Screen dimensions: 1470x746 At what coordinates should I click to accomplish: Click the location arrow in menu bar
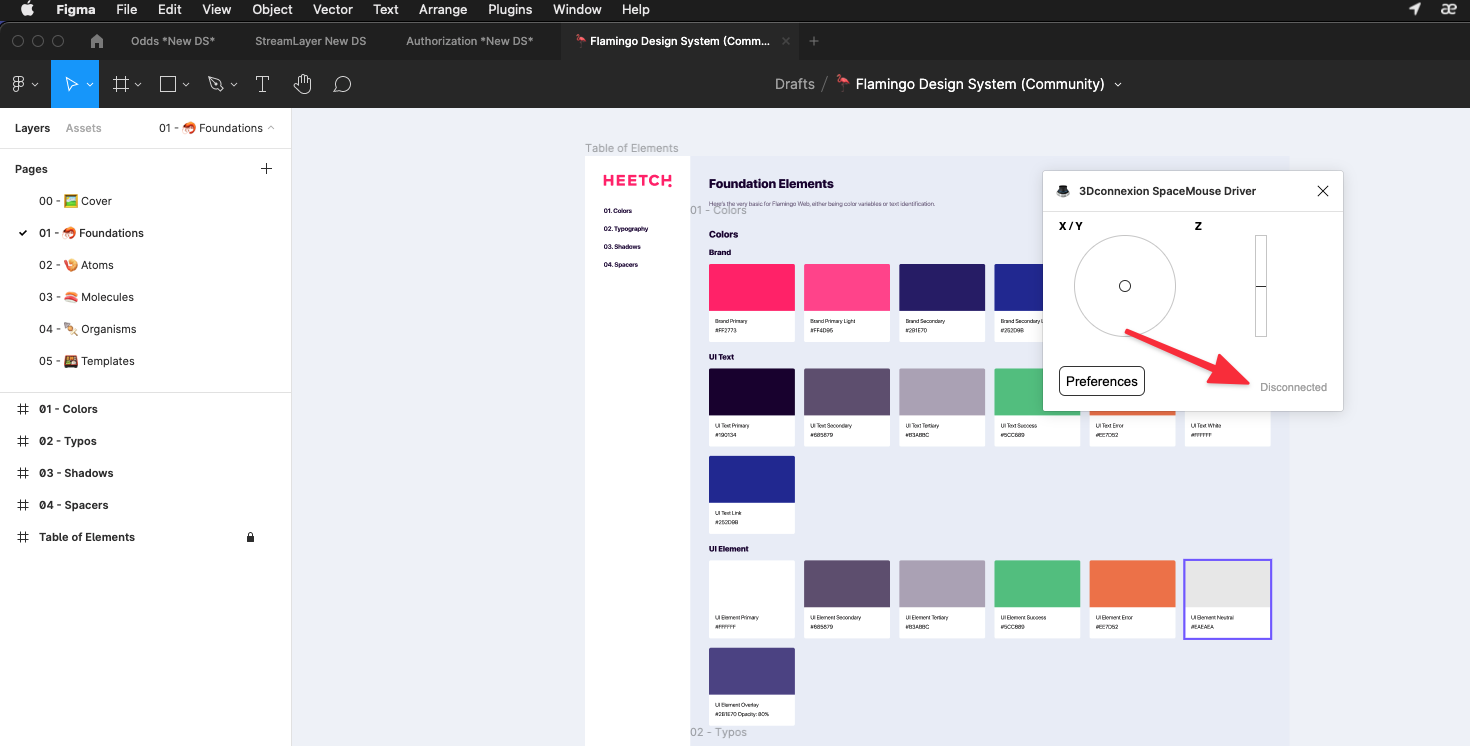[x=1415, y=9]
